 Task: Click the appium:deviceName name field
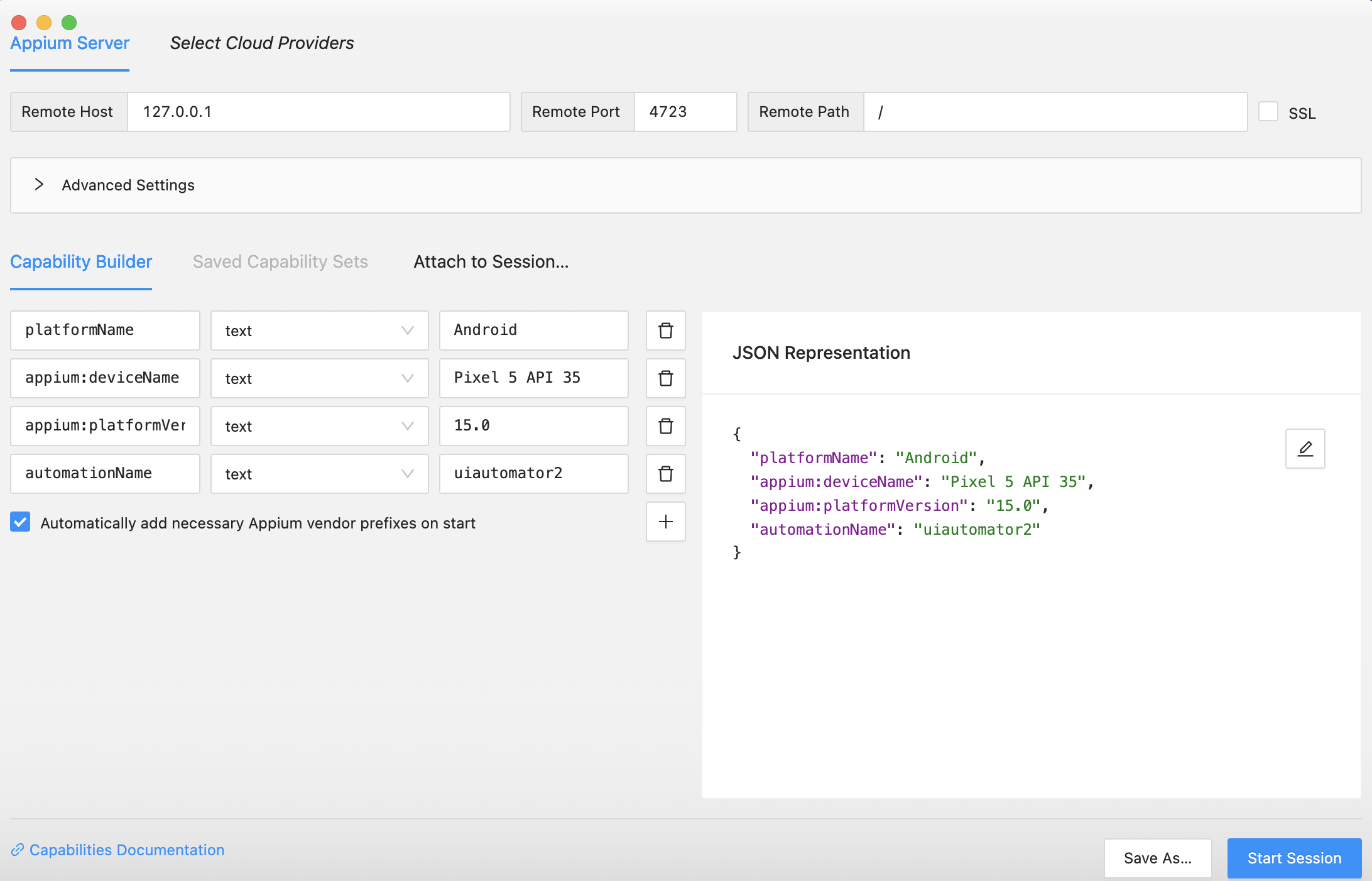105,378
